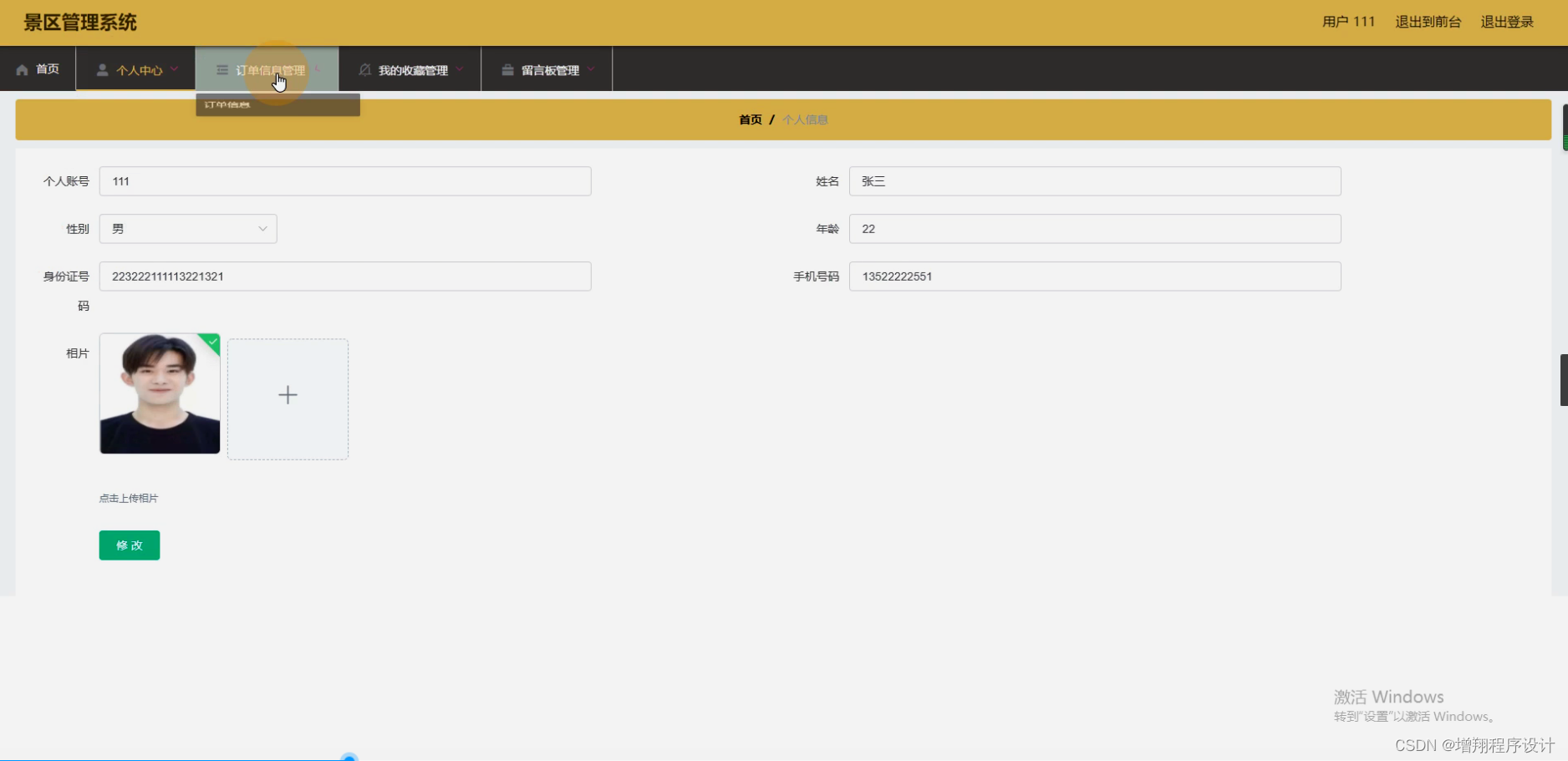Click the home icon beside 首页

pyautogui.click(x=22, y=70)
